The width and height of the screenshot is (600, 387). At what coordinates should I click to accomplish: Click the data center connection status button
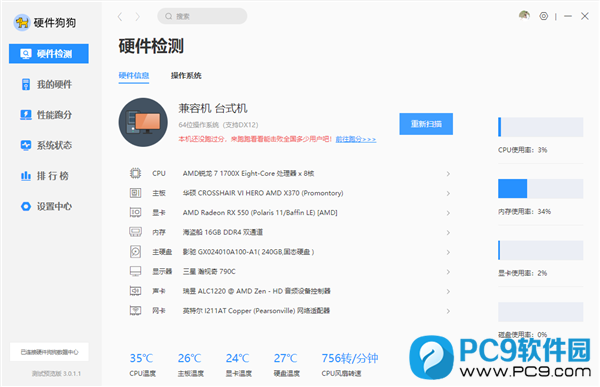coord(49,352)
